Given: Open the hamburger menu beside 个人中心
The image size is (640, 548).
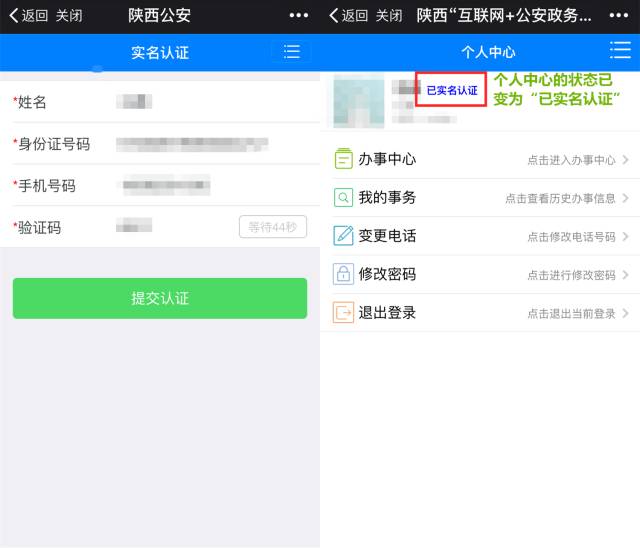Looking at the screenshot, I should tap(620, 51).
